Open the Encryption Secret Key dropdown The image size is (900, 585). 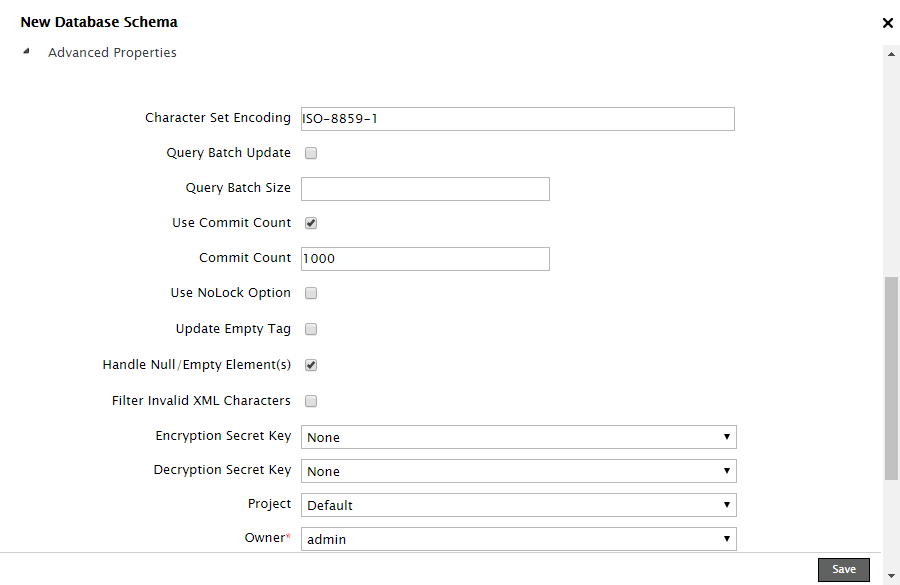click(518, 437)
